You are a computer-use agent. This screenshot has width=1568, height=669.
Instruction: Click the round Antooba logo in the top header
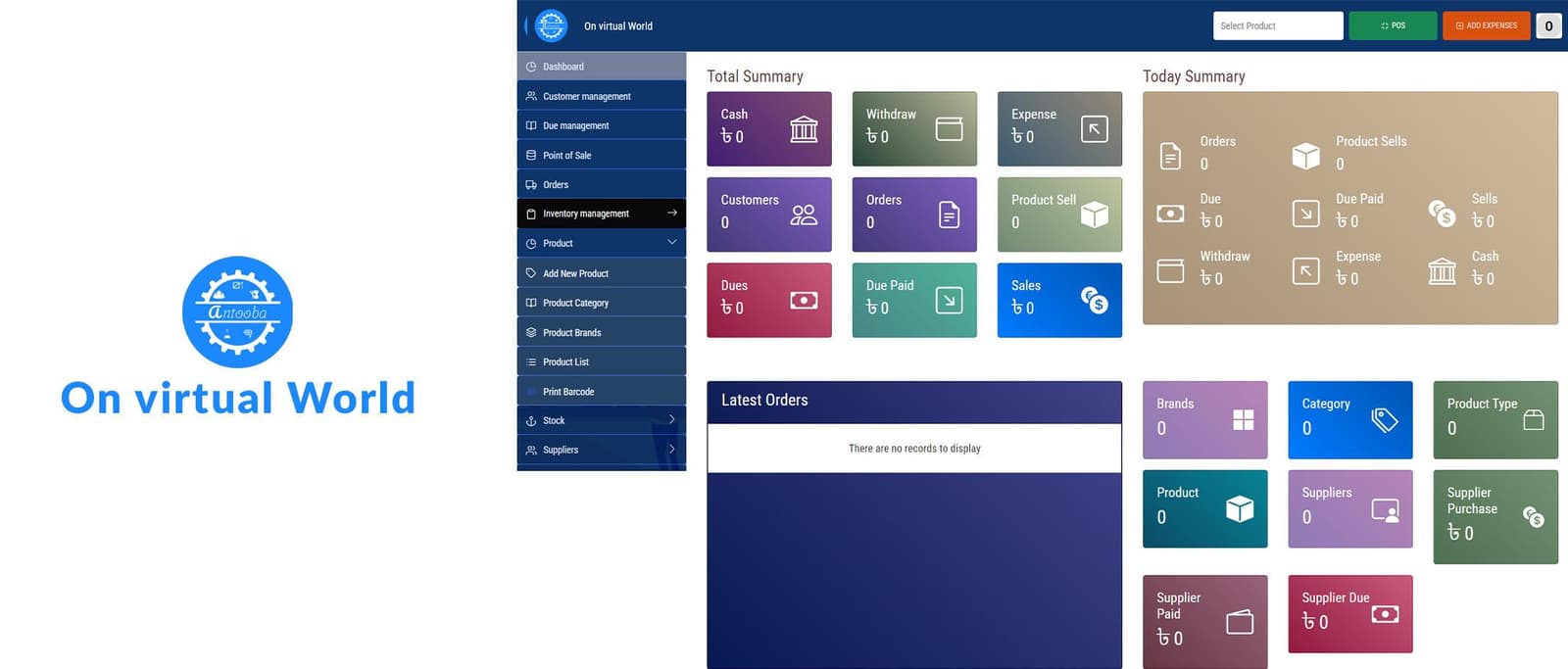coord(551,25)
